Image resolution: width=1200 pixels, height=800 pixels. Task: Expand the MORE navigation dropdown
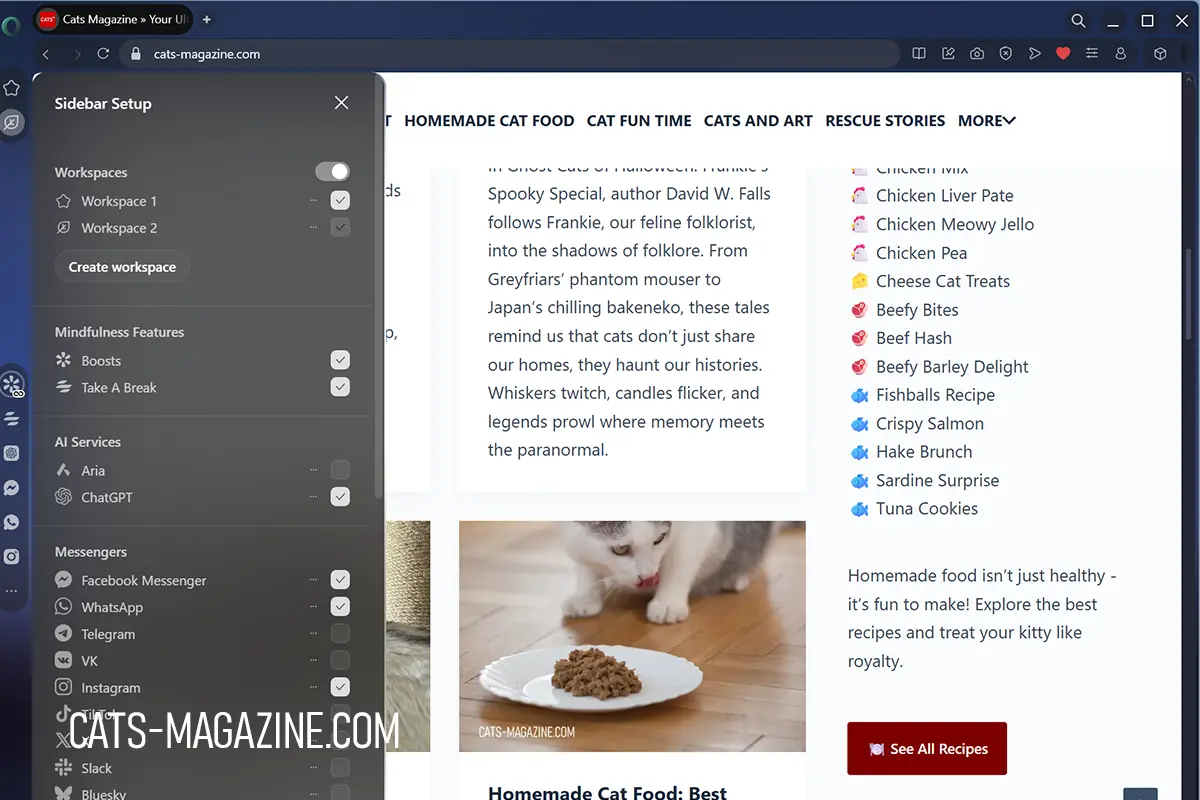[986, 121]
